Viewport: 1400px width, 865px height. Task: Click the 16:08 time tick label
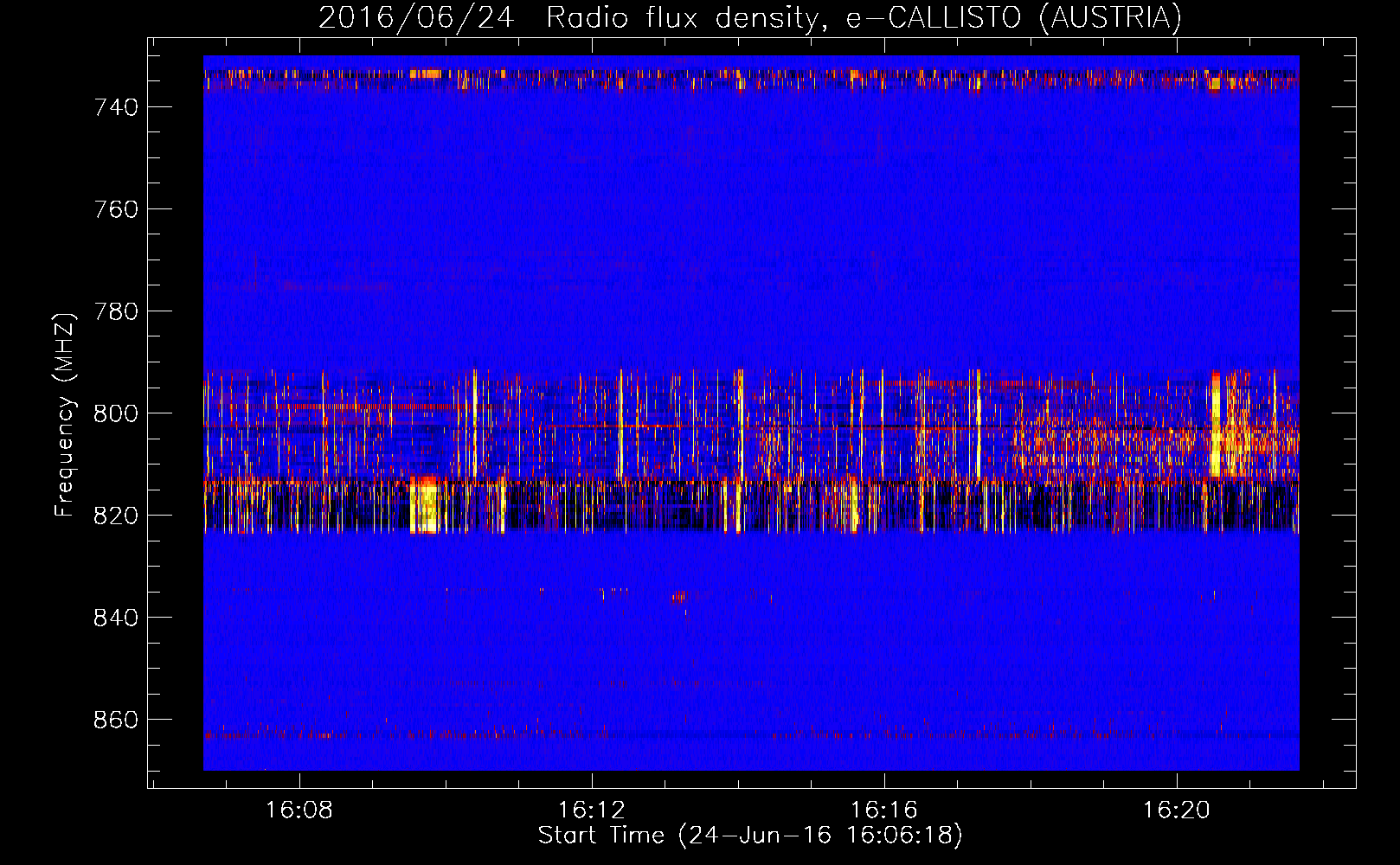[x=299, y=811]
